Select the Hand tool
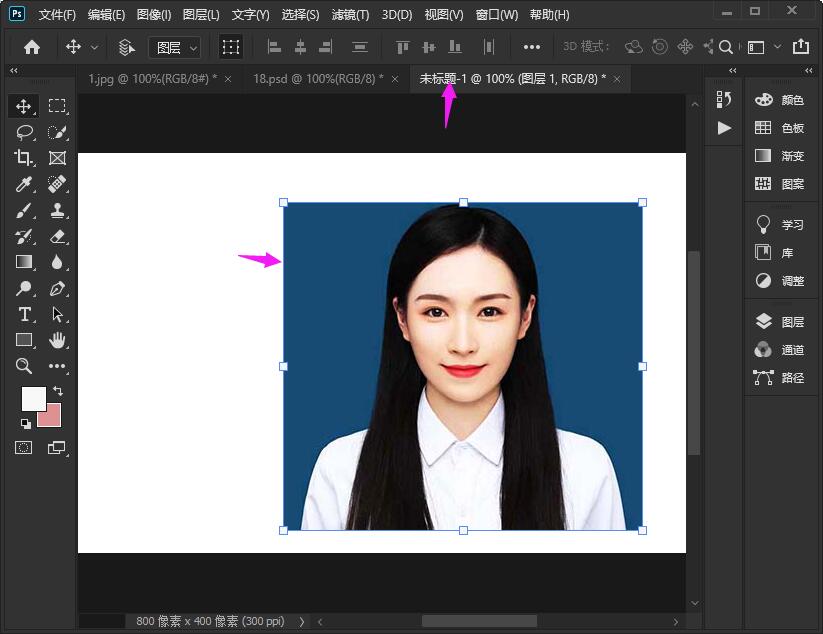Viewport: 823px width, 634px height. (57, 340)
